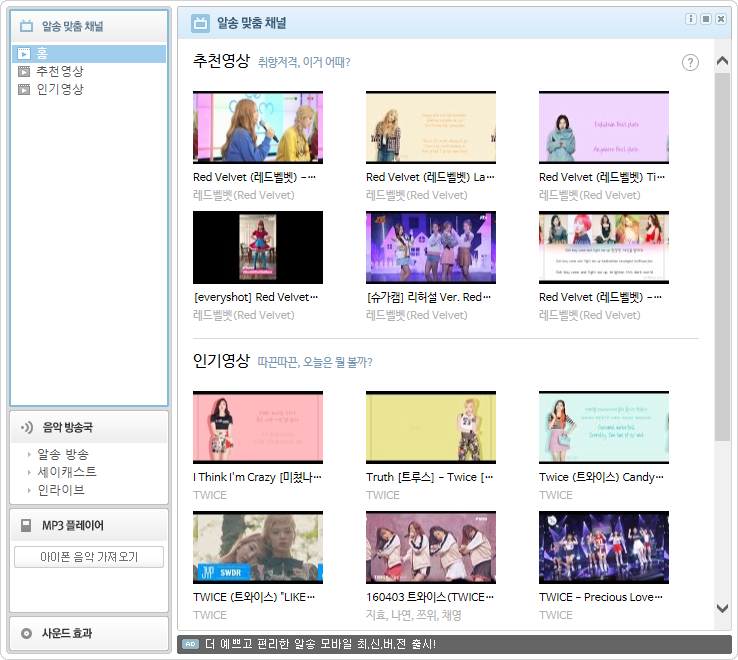The width and height of the screenshot is (738, 660).
Task: Click the TV icon in sidebar 알송 맞춤 채널 header
Action: 26,26
